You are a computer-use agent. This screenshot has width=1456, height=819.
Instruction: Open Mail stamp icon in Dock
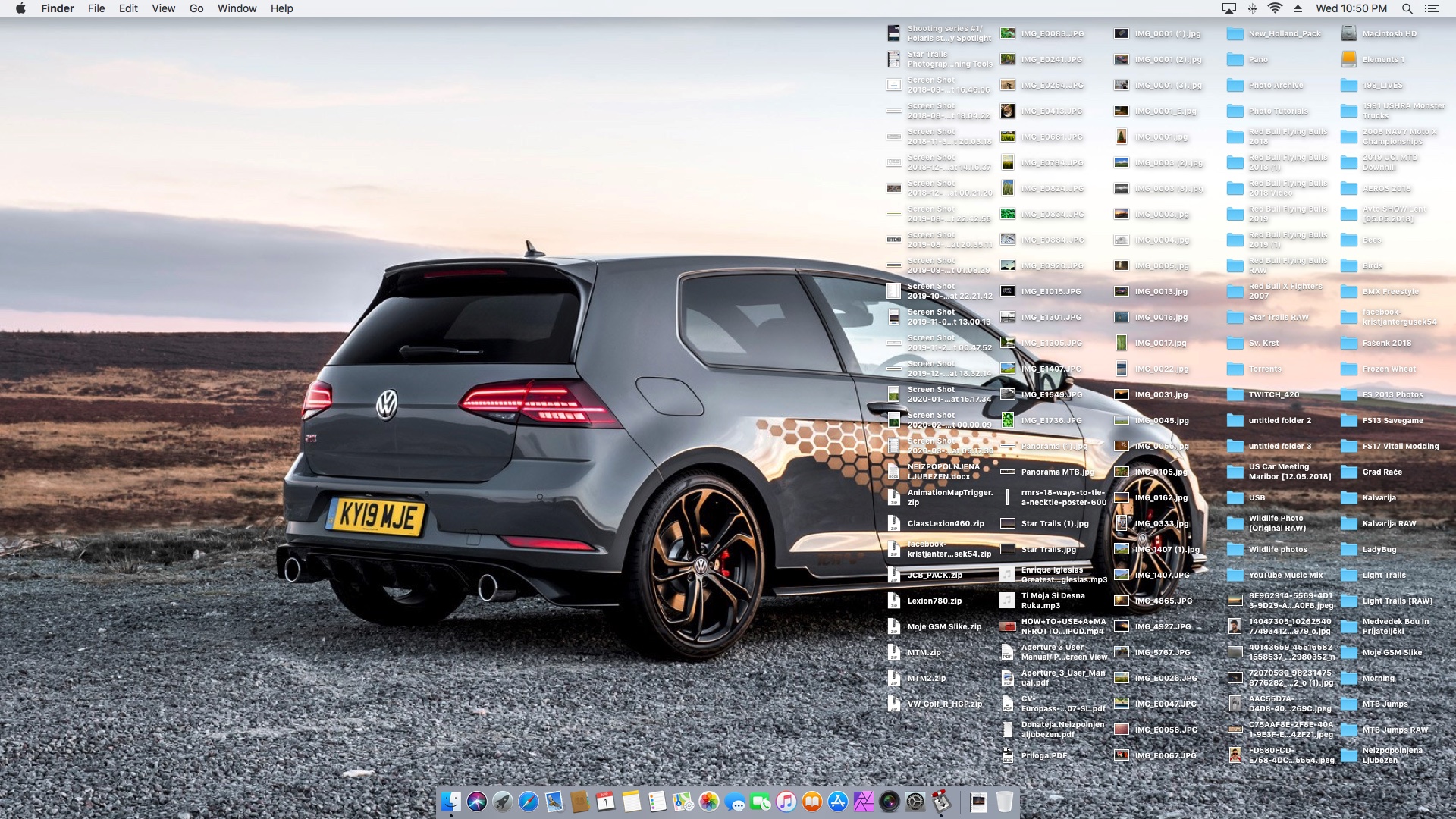pyautogui.click(x=554, y=802)
